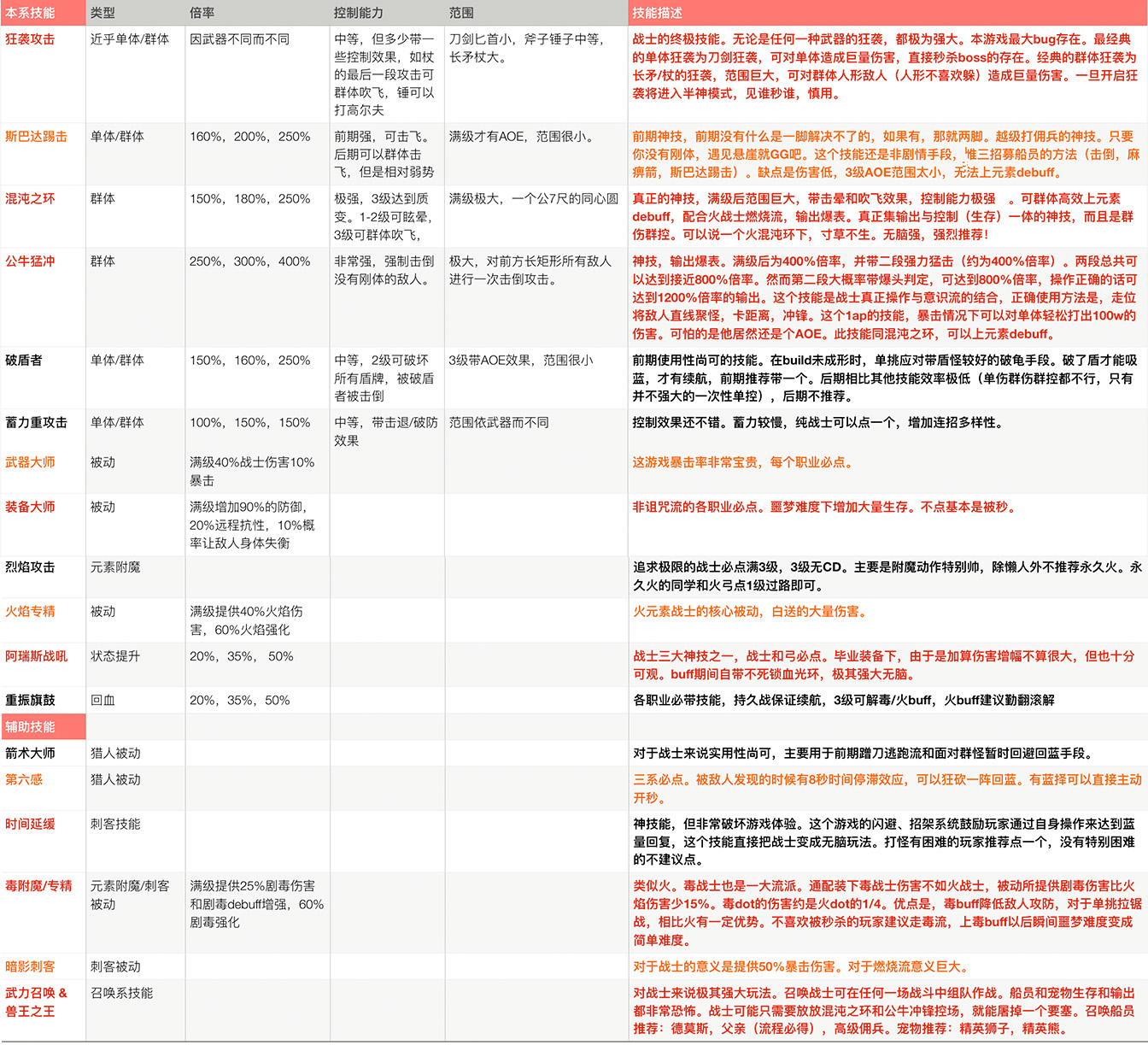Click the 满级极大 range cell for 混沌之环
Image resolution: width=1148 pixels, height=1045 pixels.
[536, 216]
